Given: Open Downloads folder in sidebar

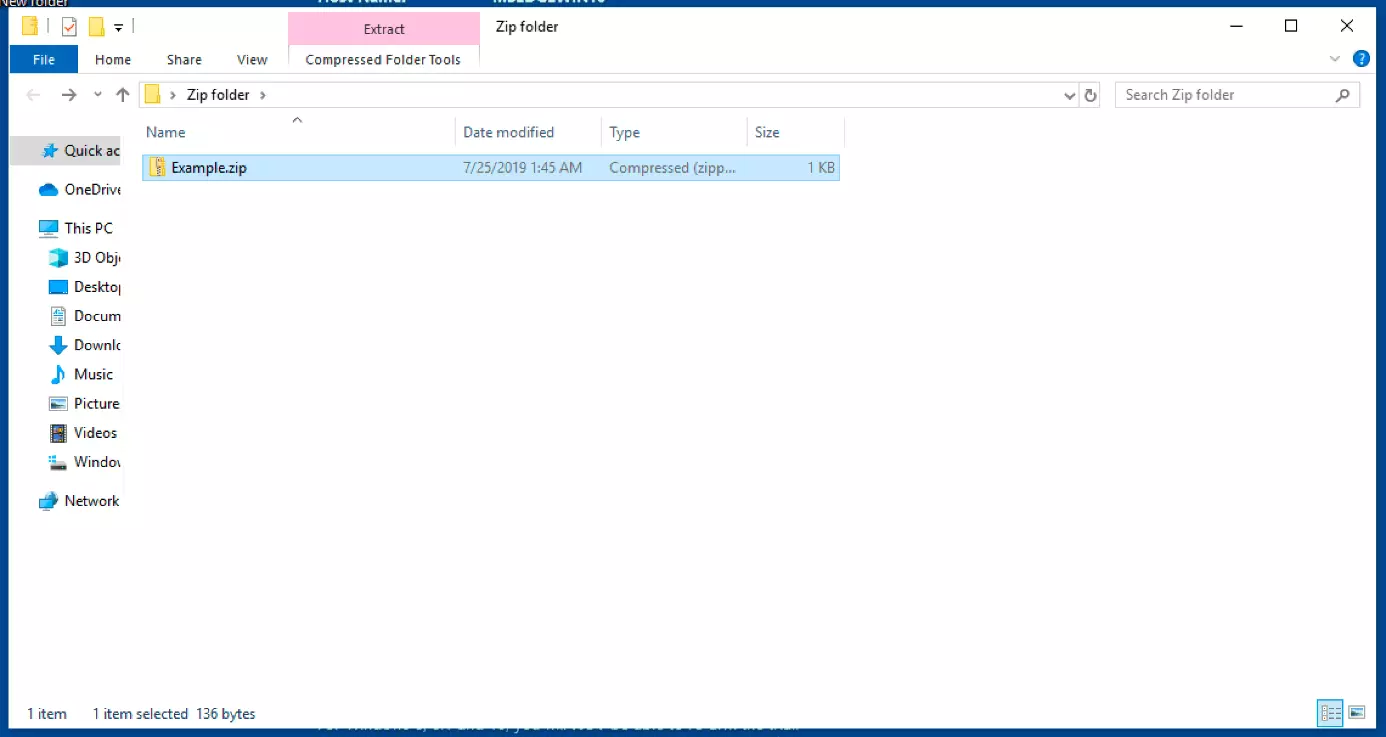Looking at the screenshot, I should pos(85,345).
